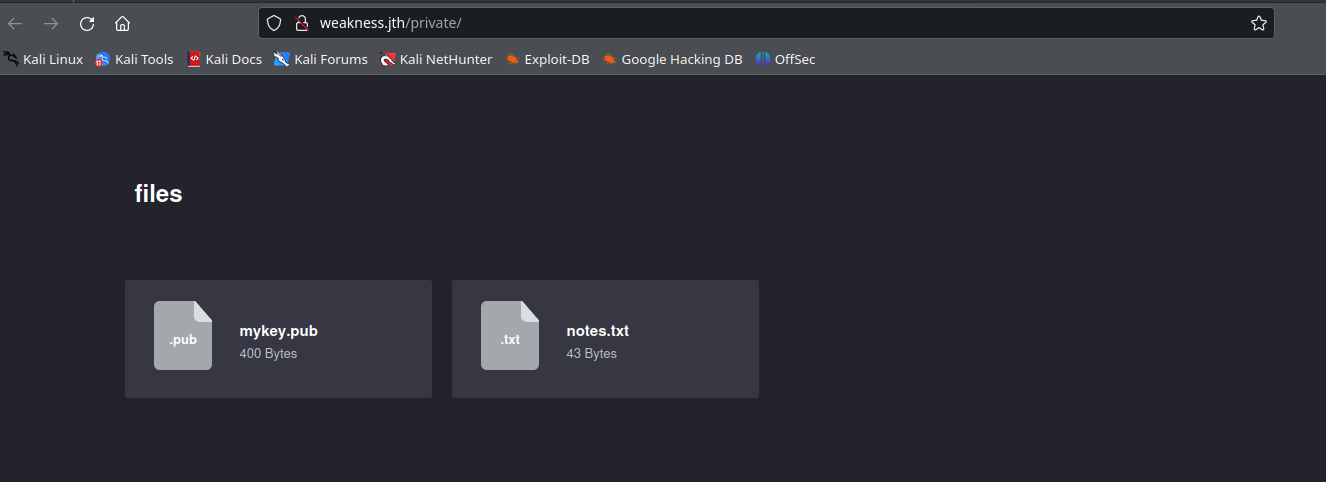Open the Google Hacking DB bookmark
This screenshot has width=1326, height=482.
[x=673, y=59]
